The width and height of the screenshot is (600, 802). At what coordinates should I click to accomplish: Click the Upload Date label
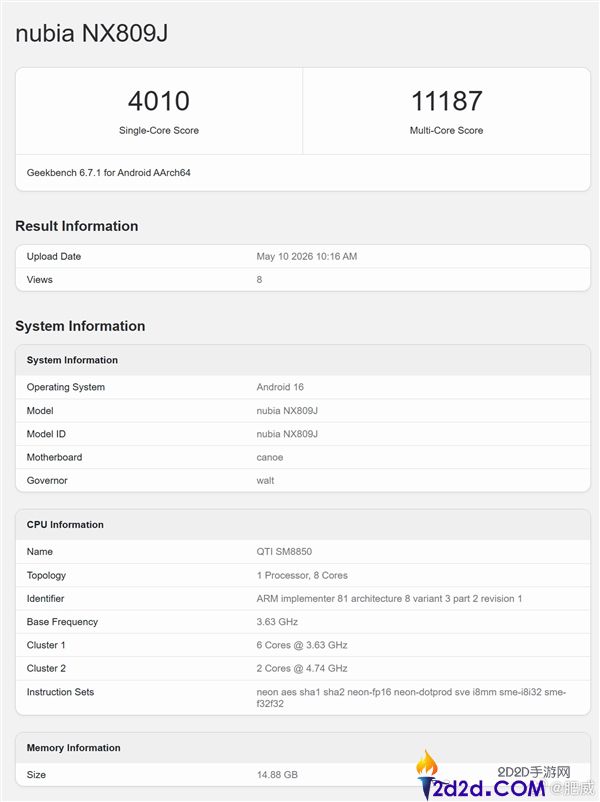point(54,256)
